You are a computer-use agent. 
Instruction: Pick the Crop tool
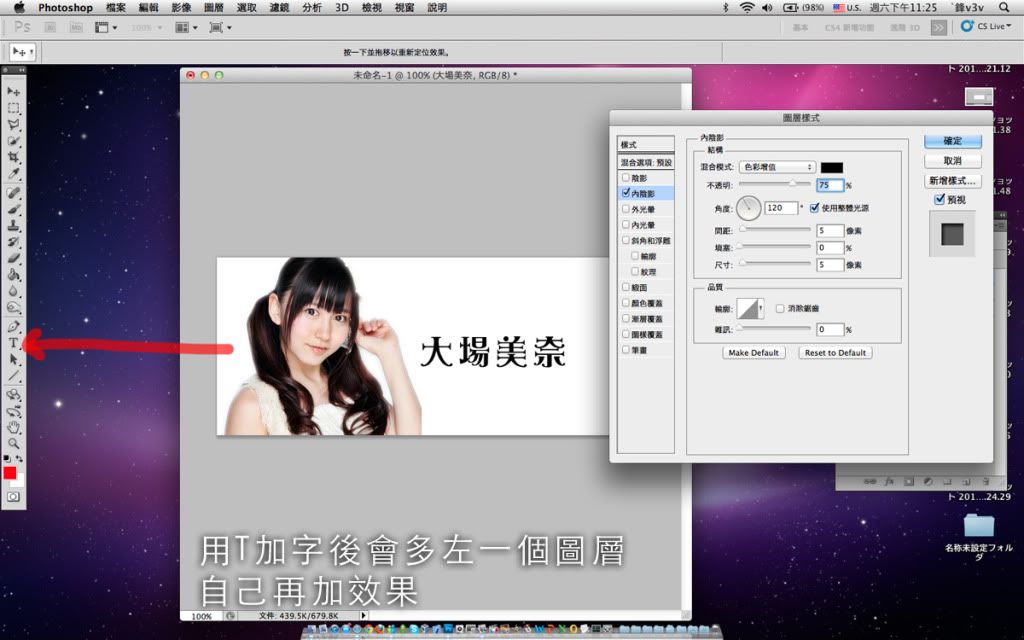(x=14, y=158)
